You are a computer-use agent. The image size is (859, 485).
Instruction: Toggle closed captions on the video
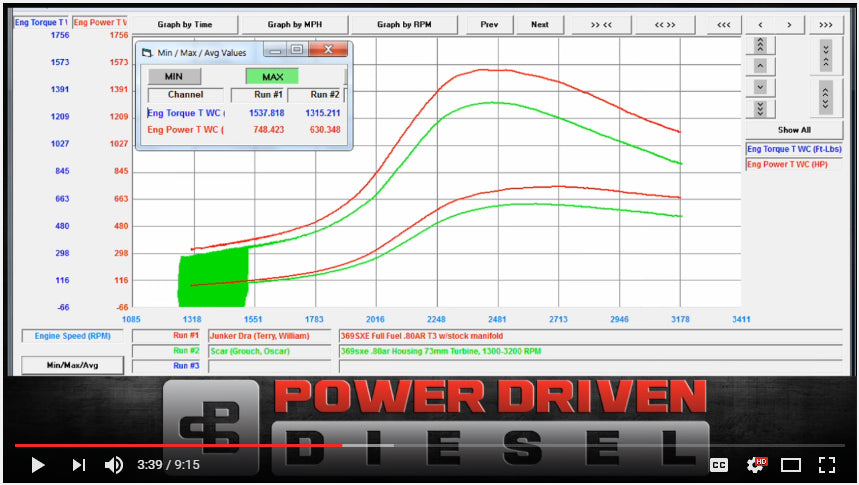(x=718, y=465)
